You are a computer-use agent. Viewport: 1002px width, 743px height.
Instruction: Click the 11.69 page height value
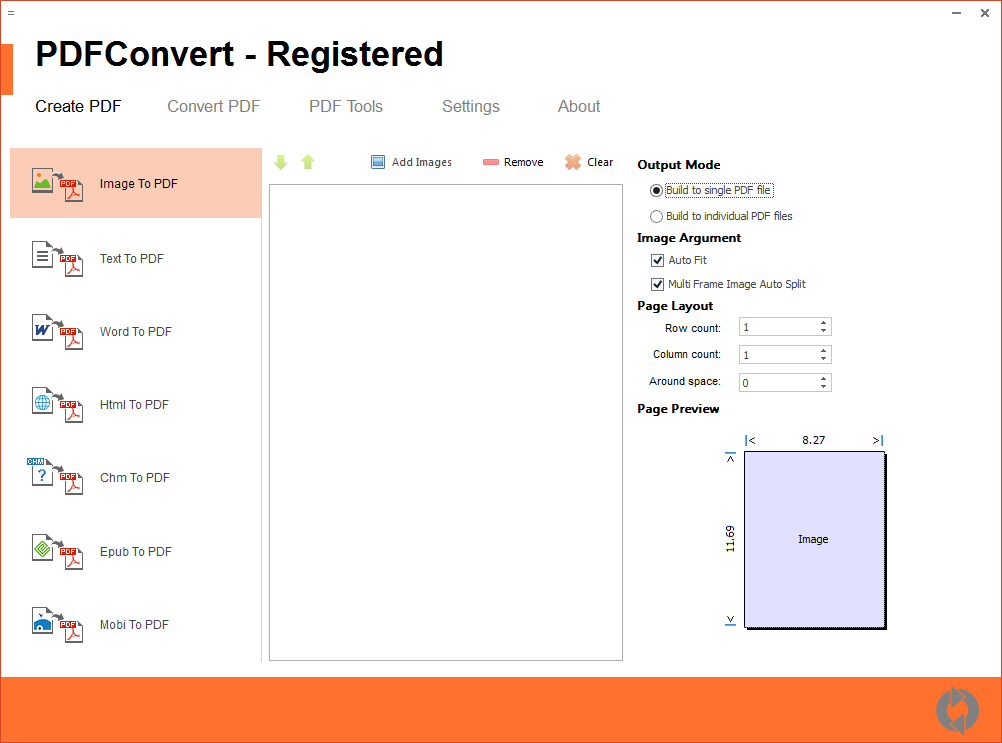pos(730,539)
